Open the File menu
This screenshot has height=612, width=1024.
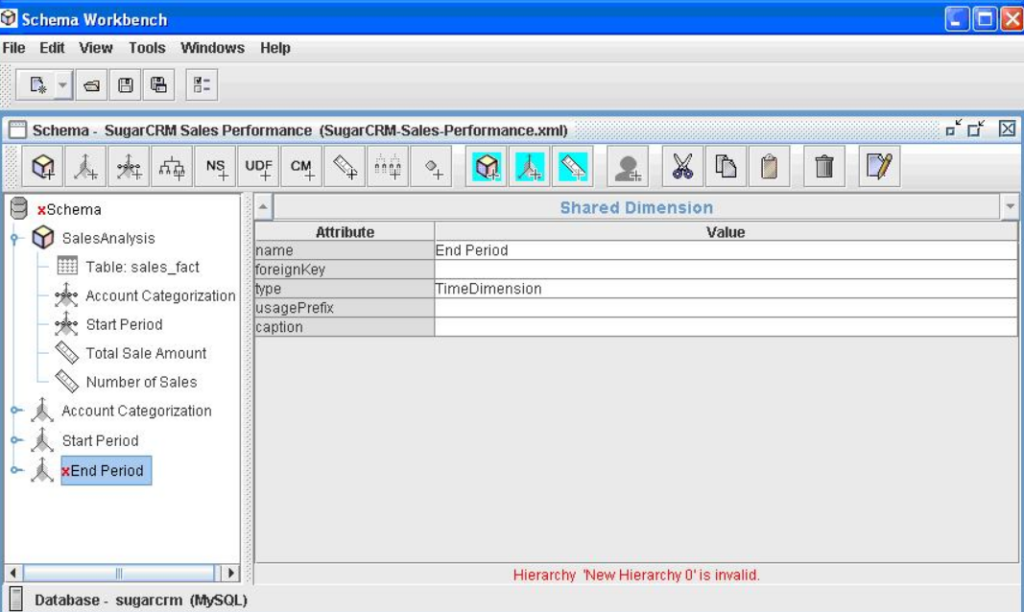pyautogui.click(x=14, y=48)
